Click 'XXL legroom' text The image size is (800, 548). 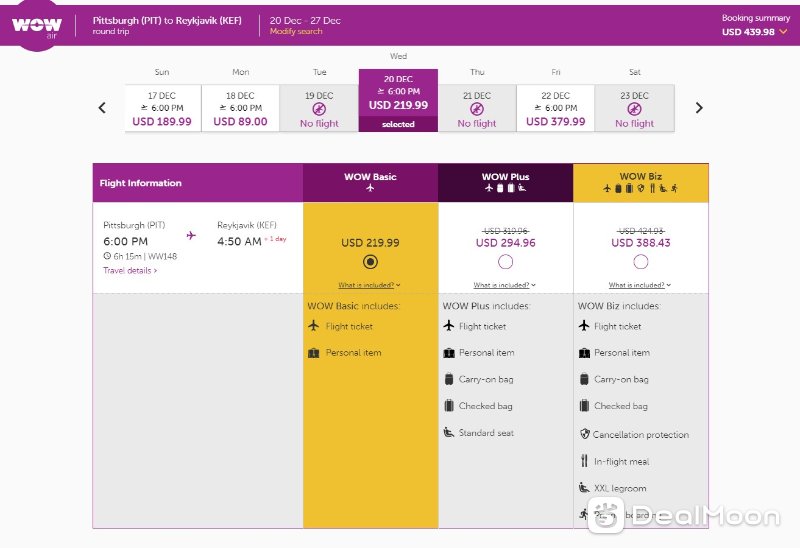pyautogui.click(x=620, y=488)
